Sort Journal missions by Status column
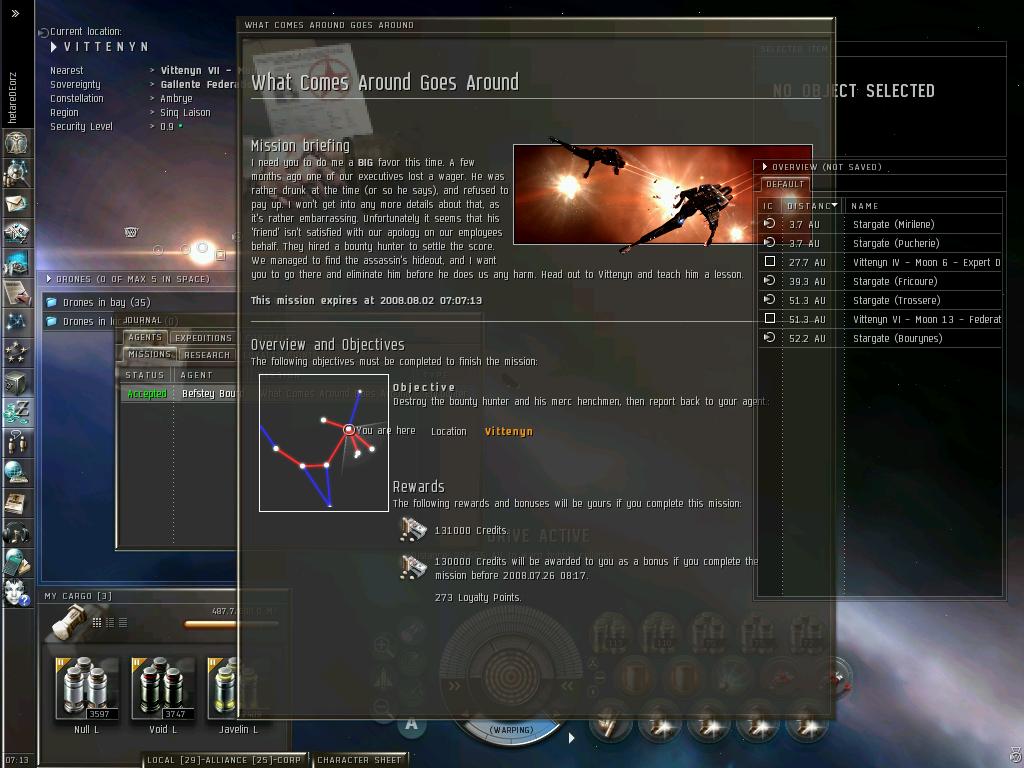This screenshot has height=768, width=1024. [x=145, y=375]
